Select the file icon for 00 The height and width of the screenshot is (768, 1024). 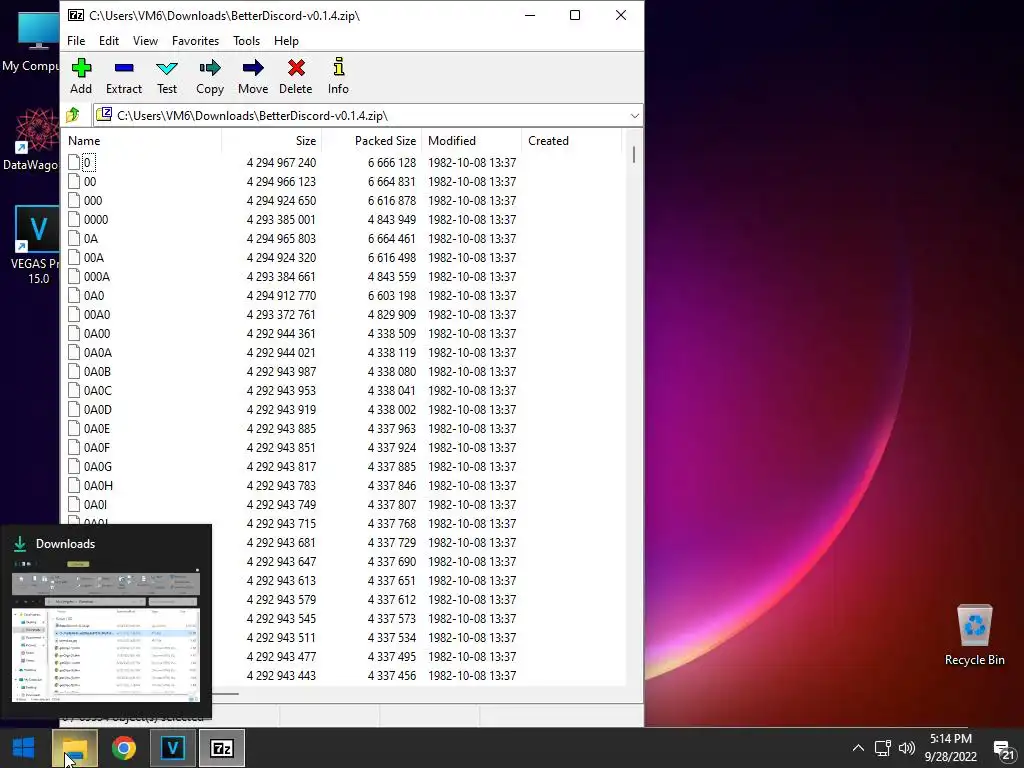[74, 182]
